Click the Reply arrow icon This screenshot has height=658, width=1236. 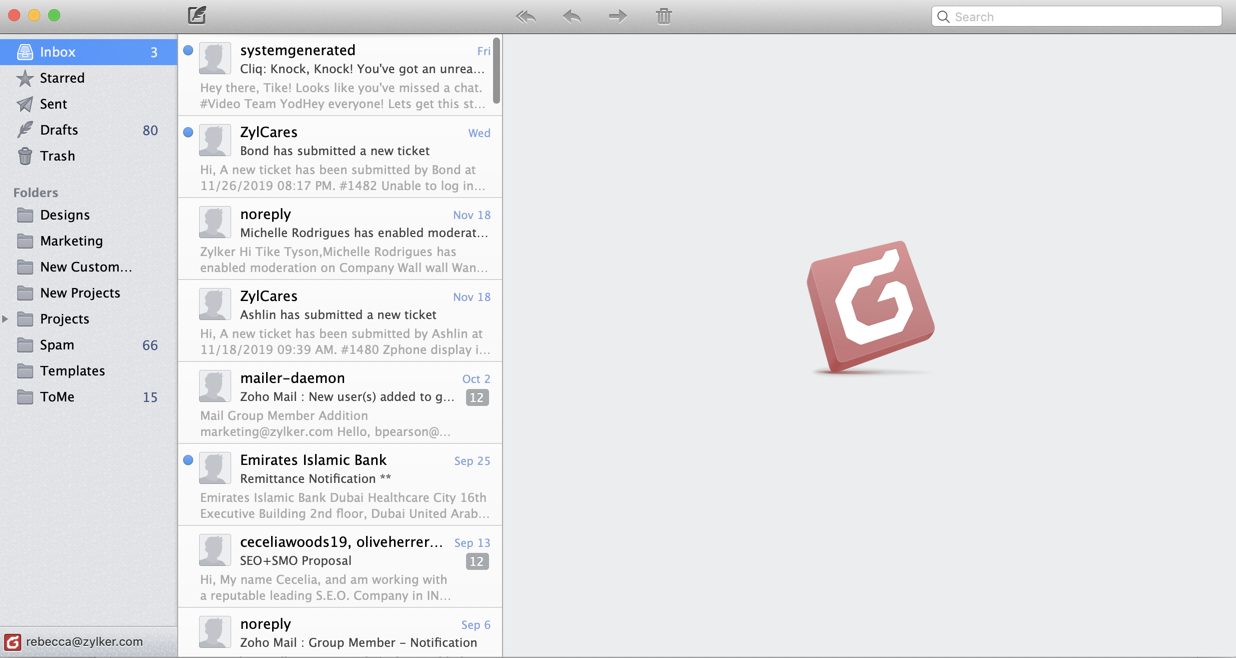[572, 16]
